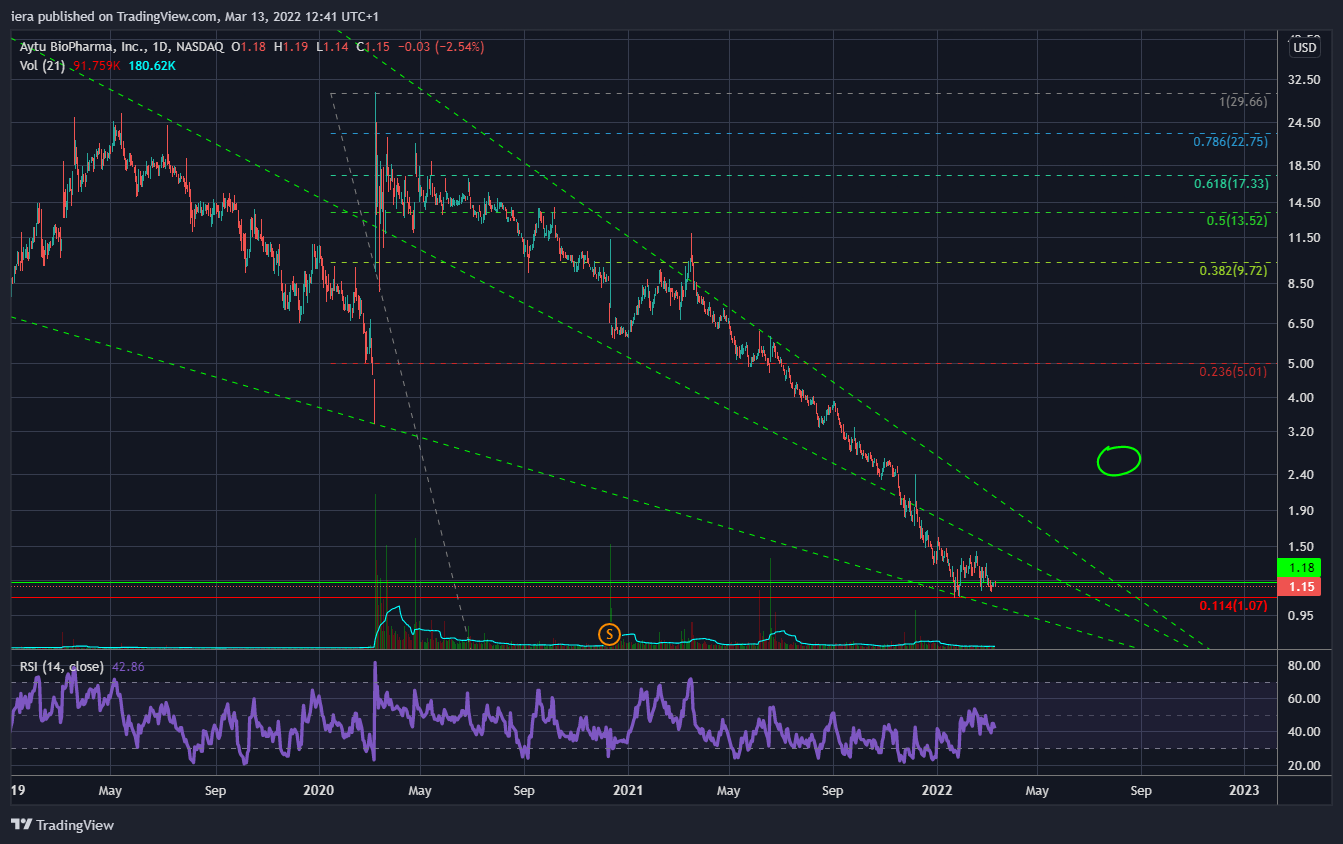The width and height of the screenshot is (1343, 844).
Task: Select the open value O1.18
Action: point(251,47)
